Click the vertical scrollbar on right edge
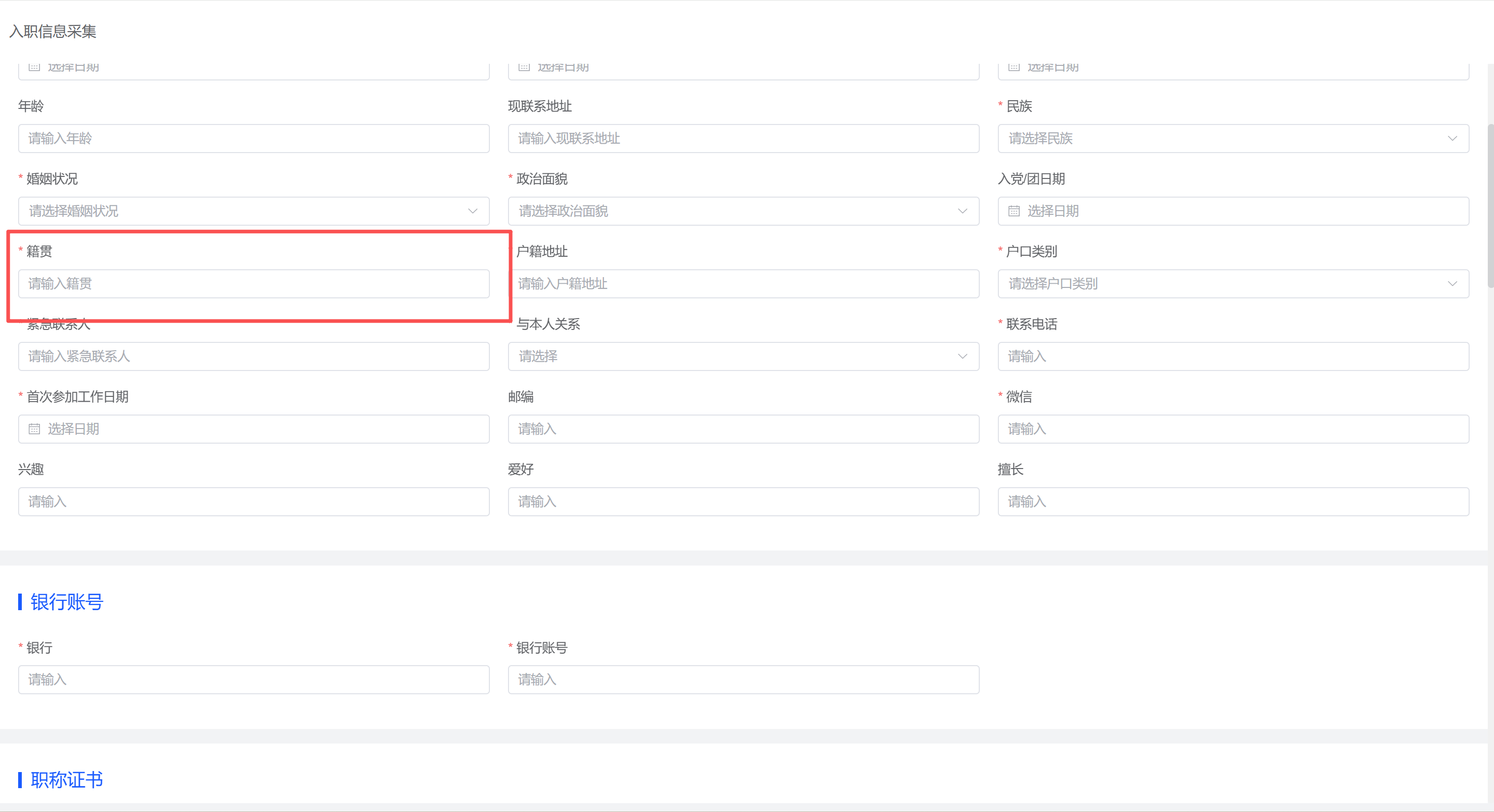1494x812 pixels. click(1490, 206)
